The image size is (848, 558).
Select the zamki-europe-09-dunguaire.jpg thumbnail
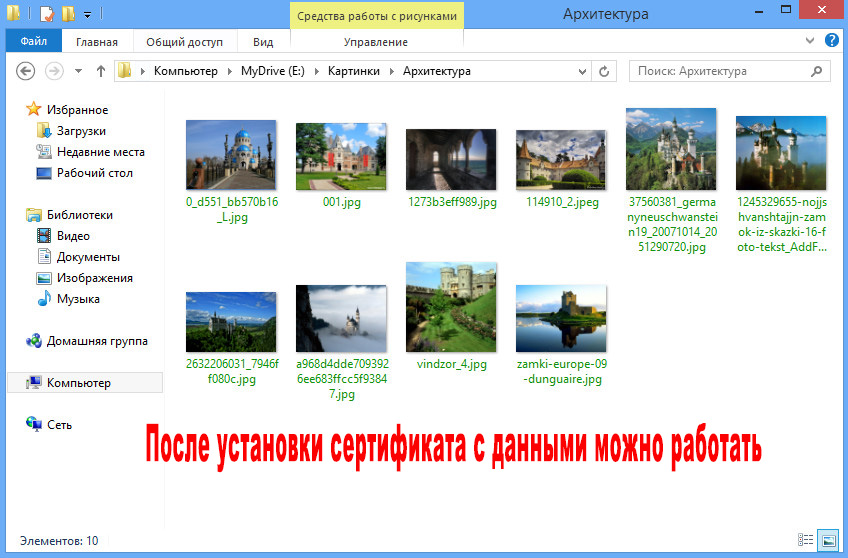click(x=561, y=318)
